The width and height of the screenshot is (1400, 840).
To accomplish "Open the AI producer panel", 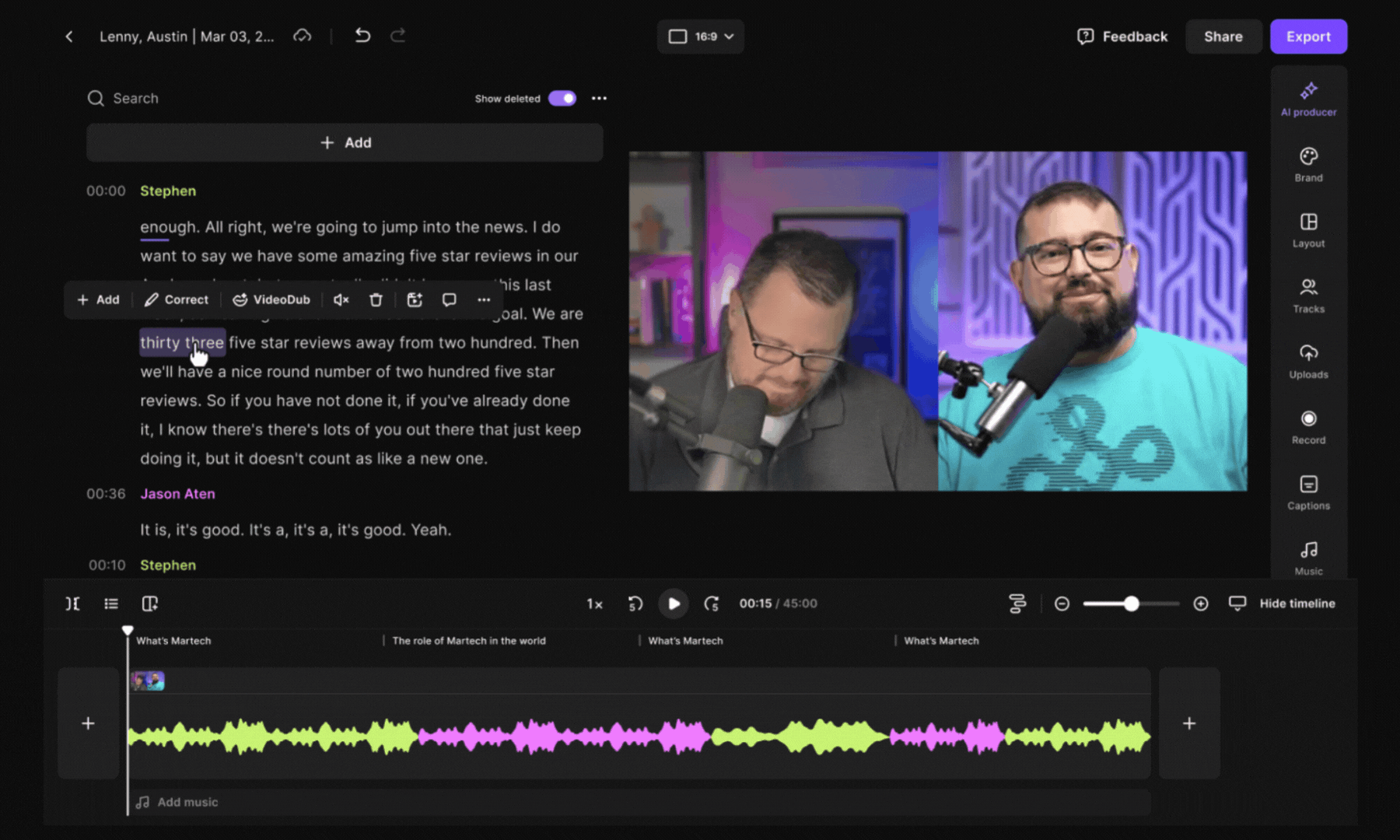I will pos(1308,99).
